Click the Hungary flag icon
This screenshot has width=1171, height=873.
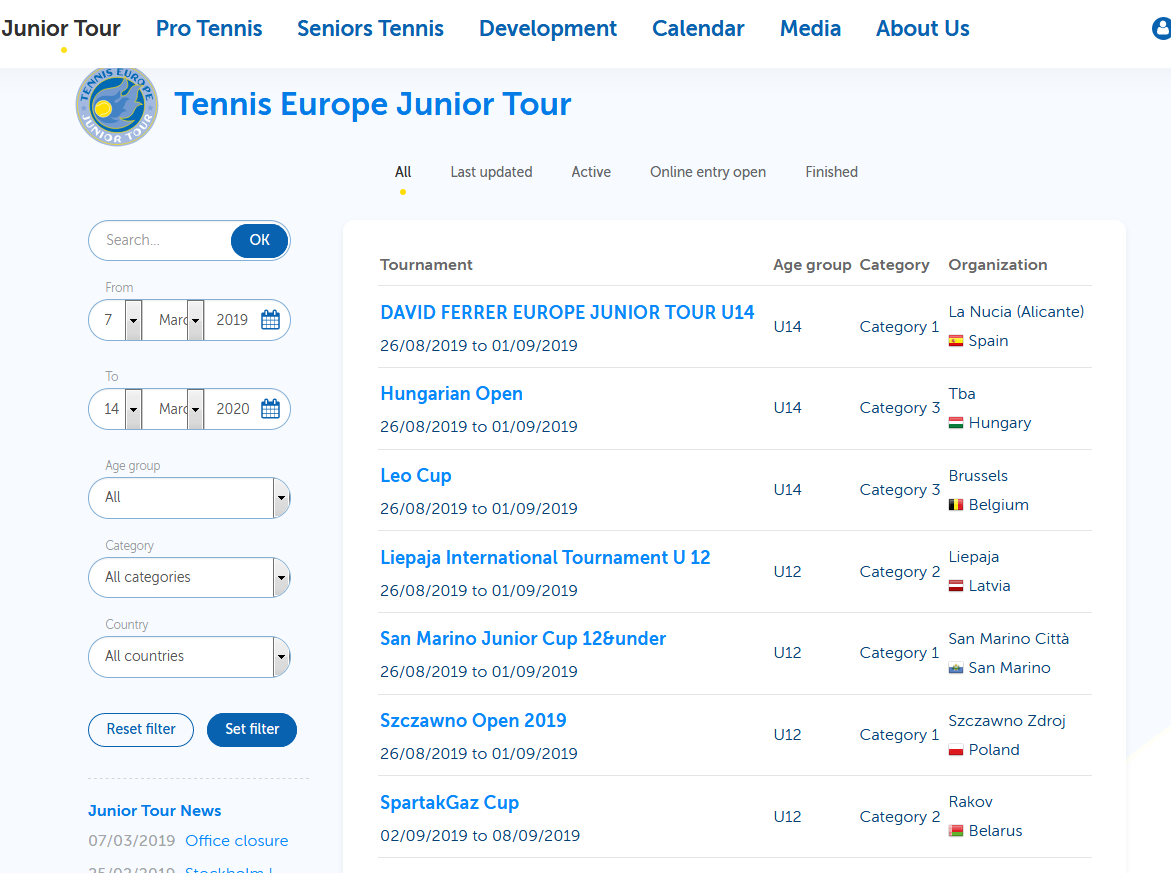(956, 423)
